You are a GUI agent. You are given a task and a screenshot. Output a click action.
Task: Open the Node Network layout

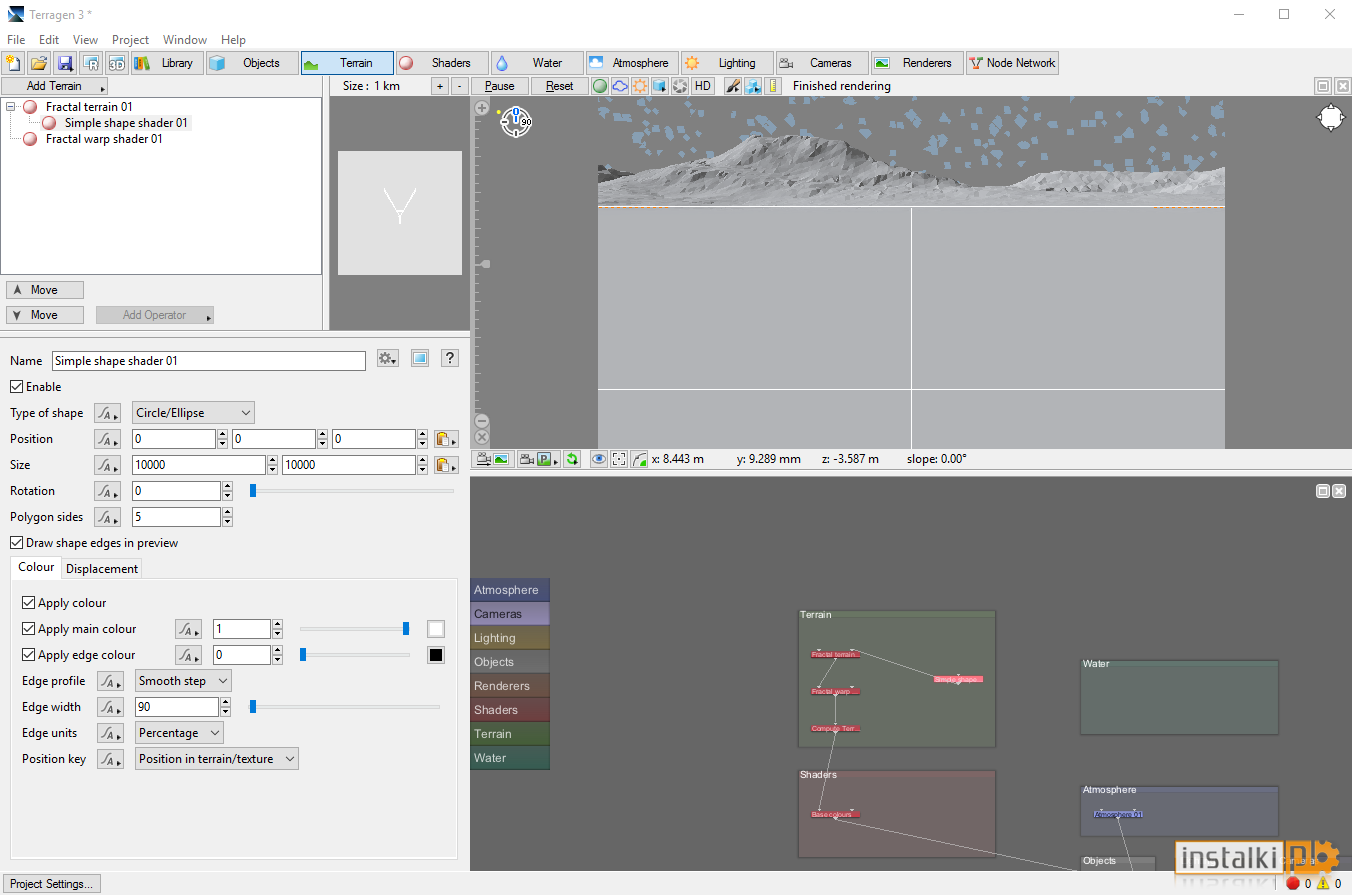coord(1012,63)
